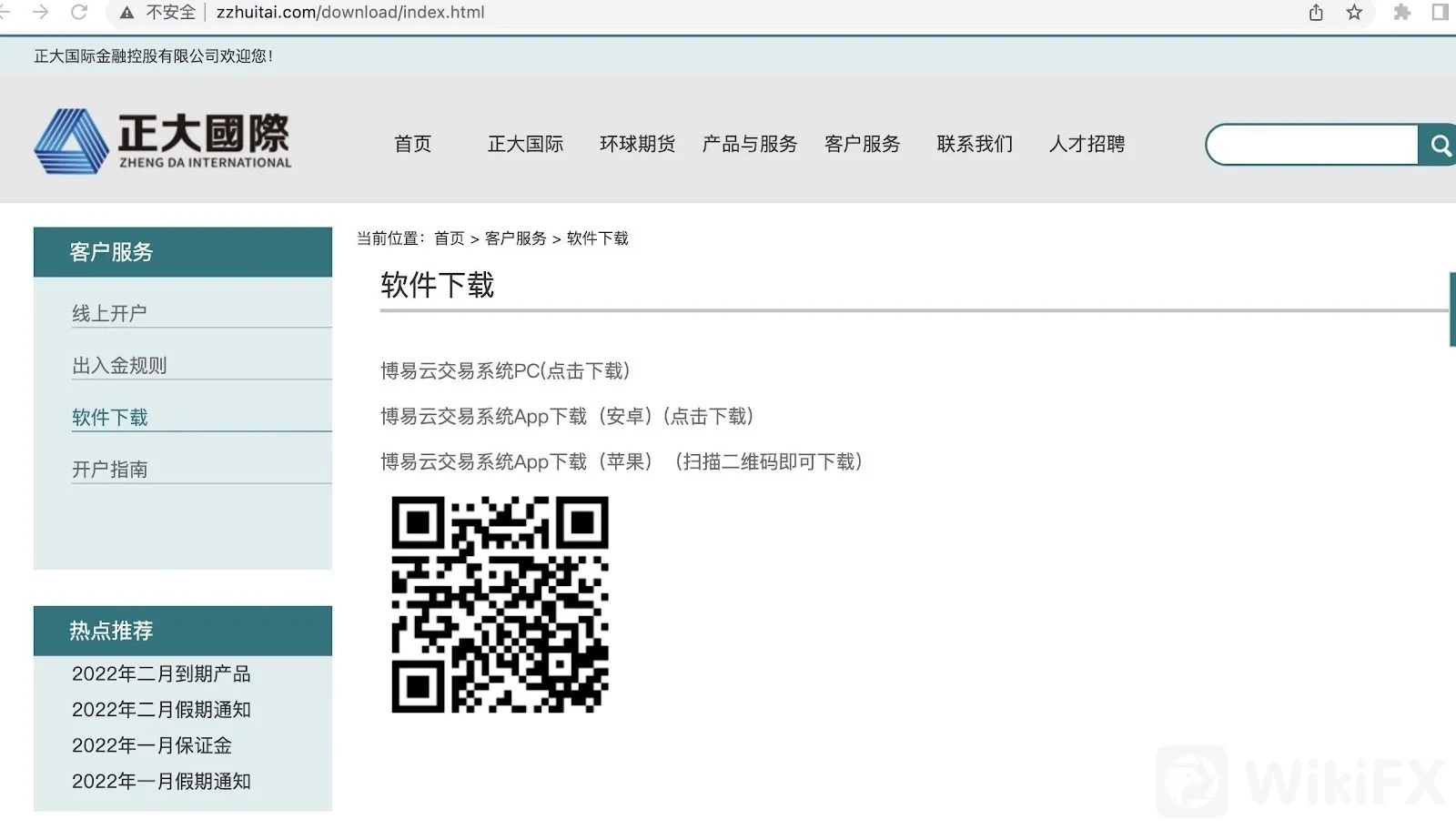This screenshot has height=840, width=1456.
Task: Click the not-secure warning icon
Action: click(x=127, y=13)
